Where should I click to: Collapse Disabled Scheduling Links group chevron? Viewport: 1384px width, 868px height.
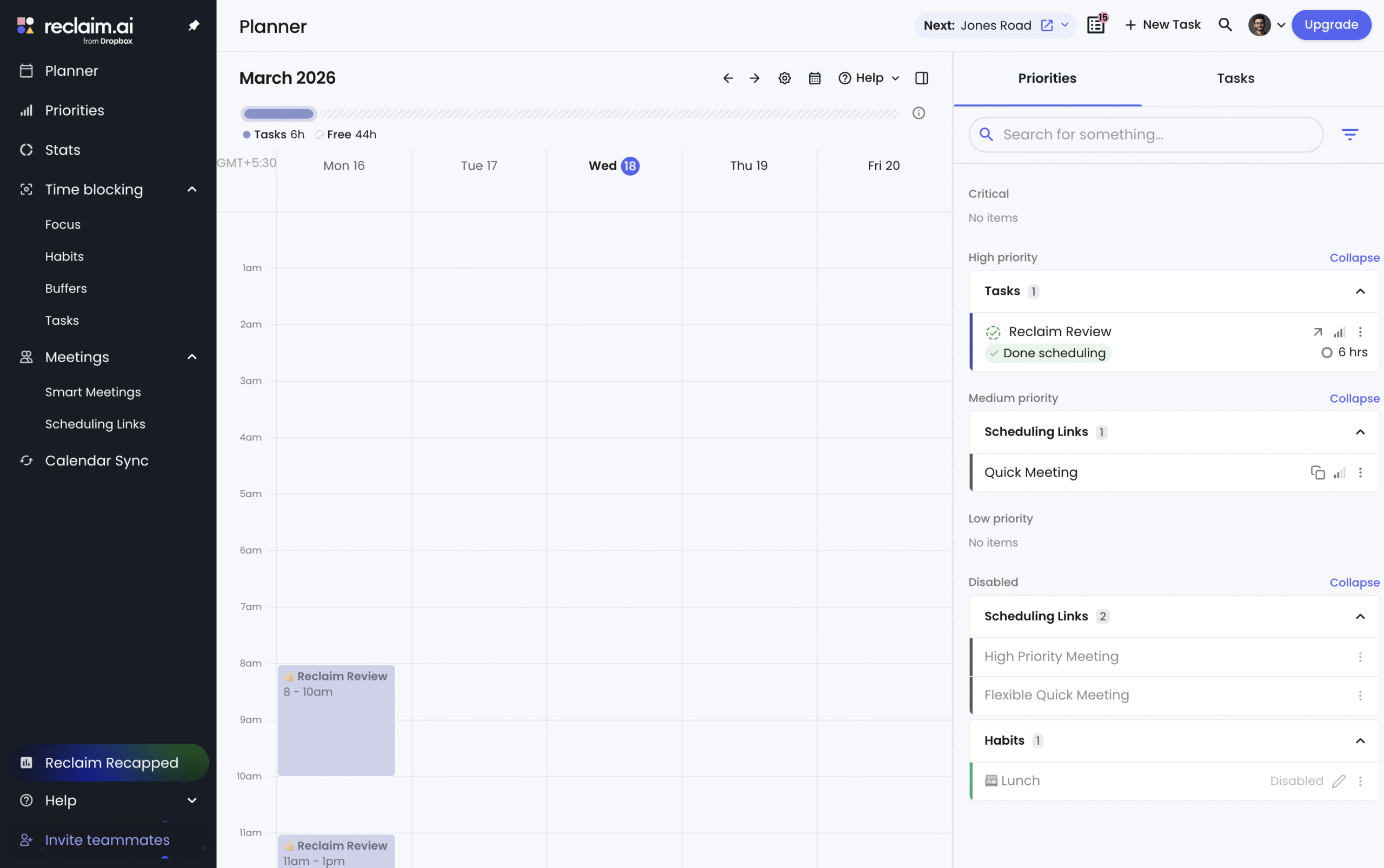click(1360, 617)
